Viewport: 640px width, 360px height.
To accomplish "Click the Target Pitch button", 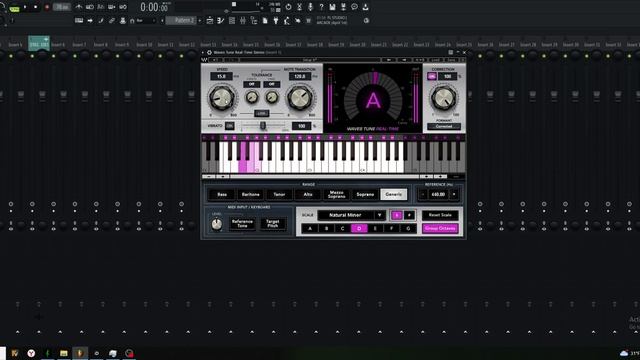I will pos(273,223).
